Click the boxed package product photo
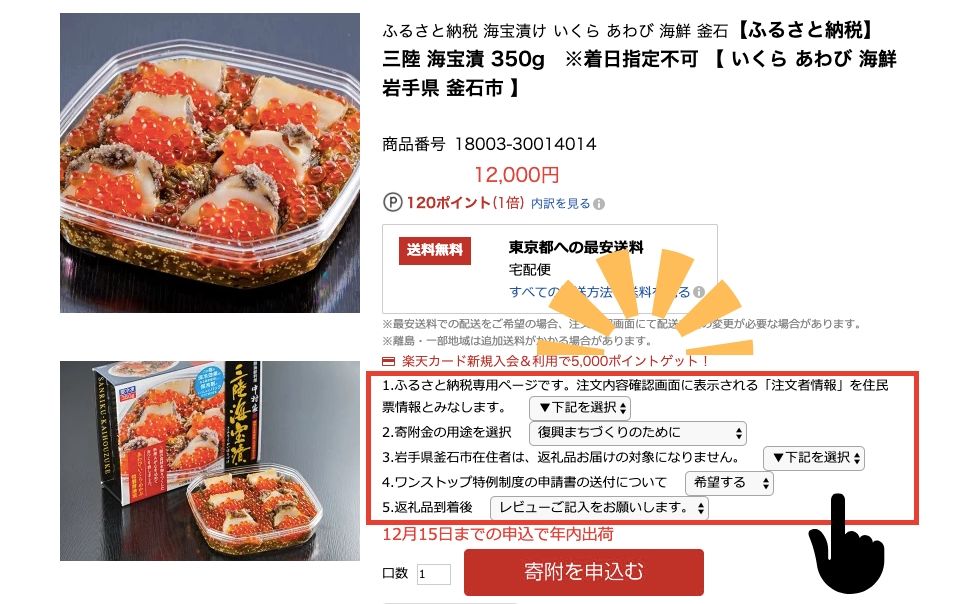This screenshot has height=604, width=971. 210,461
